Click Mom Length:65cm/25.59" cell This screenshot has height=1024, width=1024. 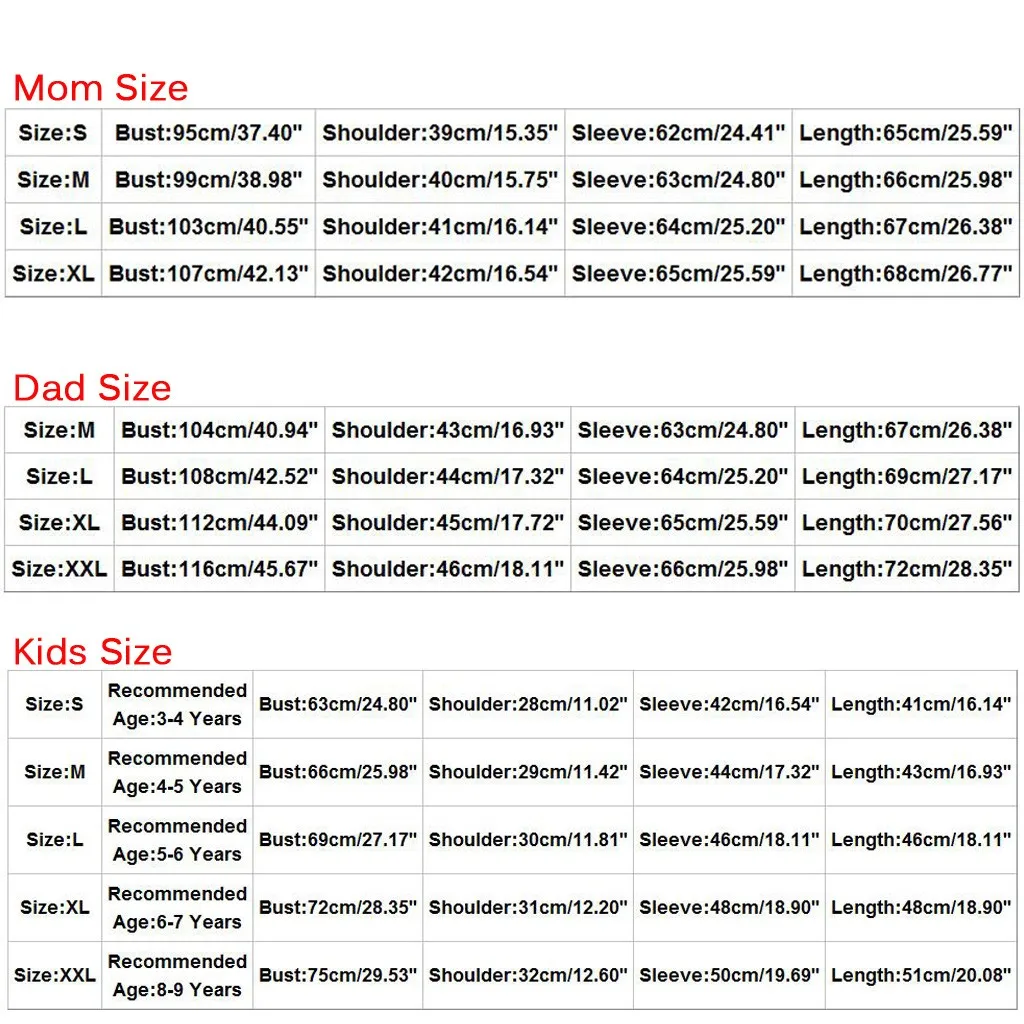[x=906, y=133]
